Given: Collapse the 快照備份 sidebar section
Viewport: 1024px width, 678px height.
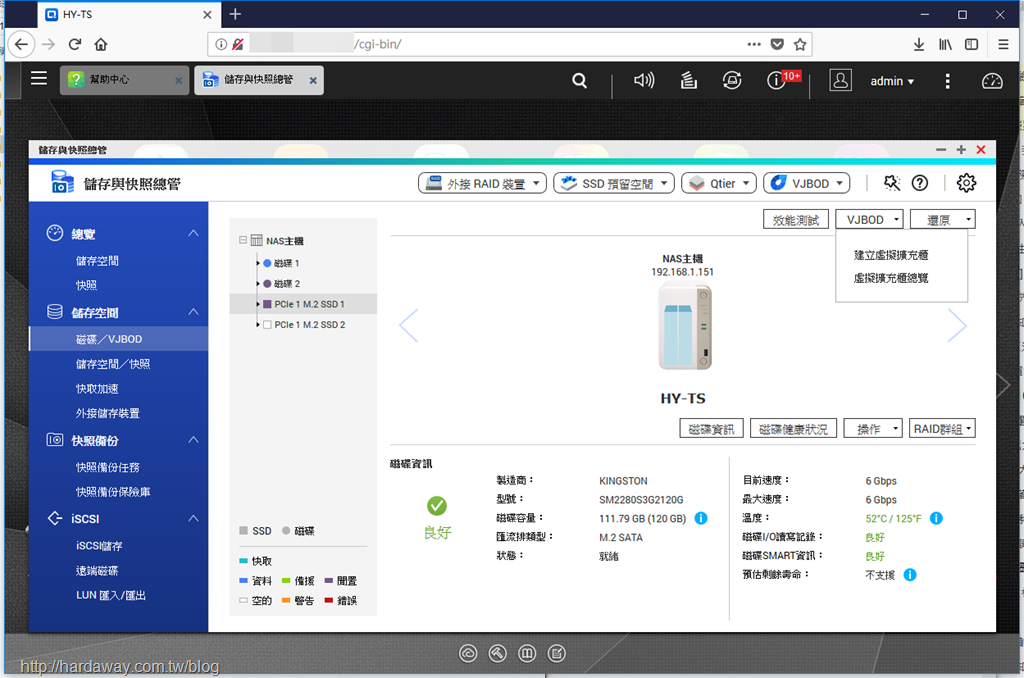Looking at the screenshot, I should point(193,440).
